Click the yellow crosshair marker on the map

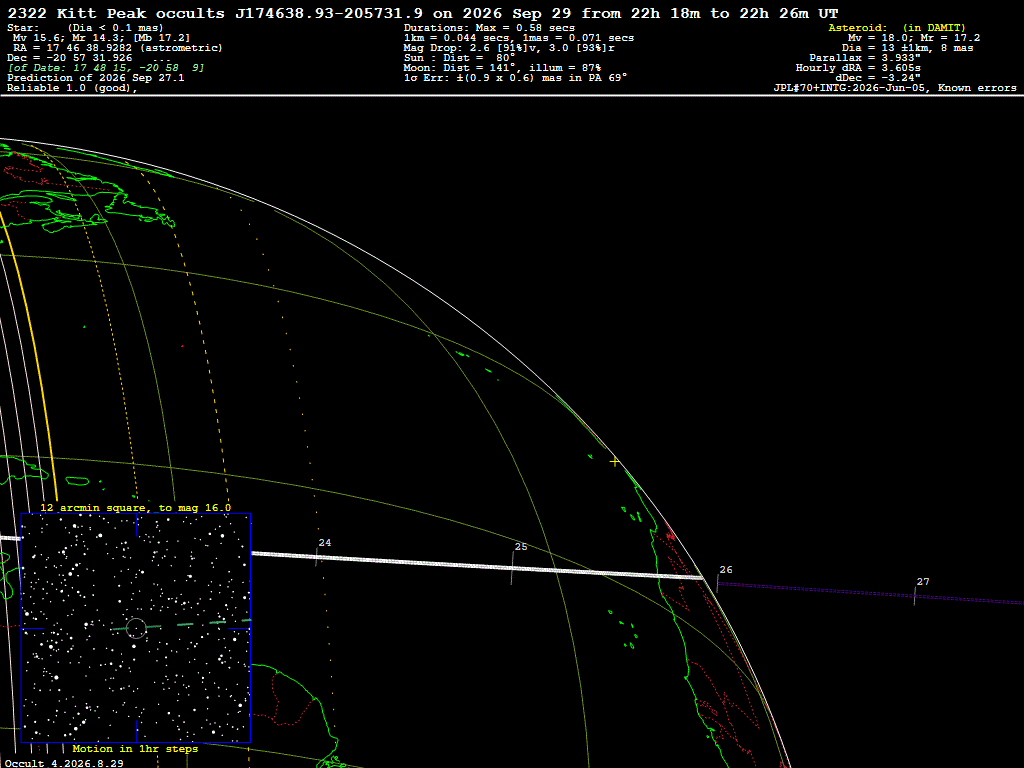(615, 462)
